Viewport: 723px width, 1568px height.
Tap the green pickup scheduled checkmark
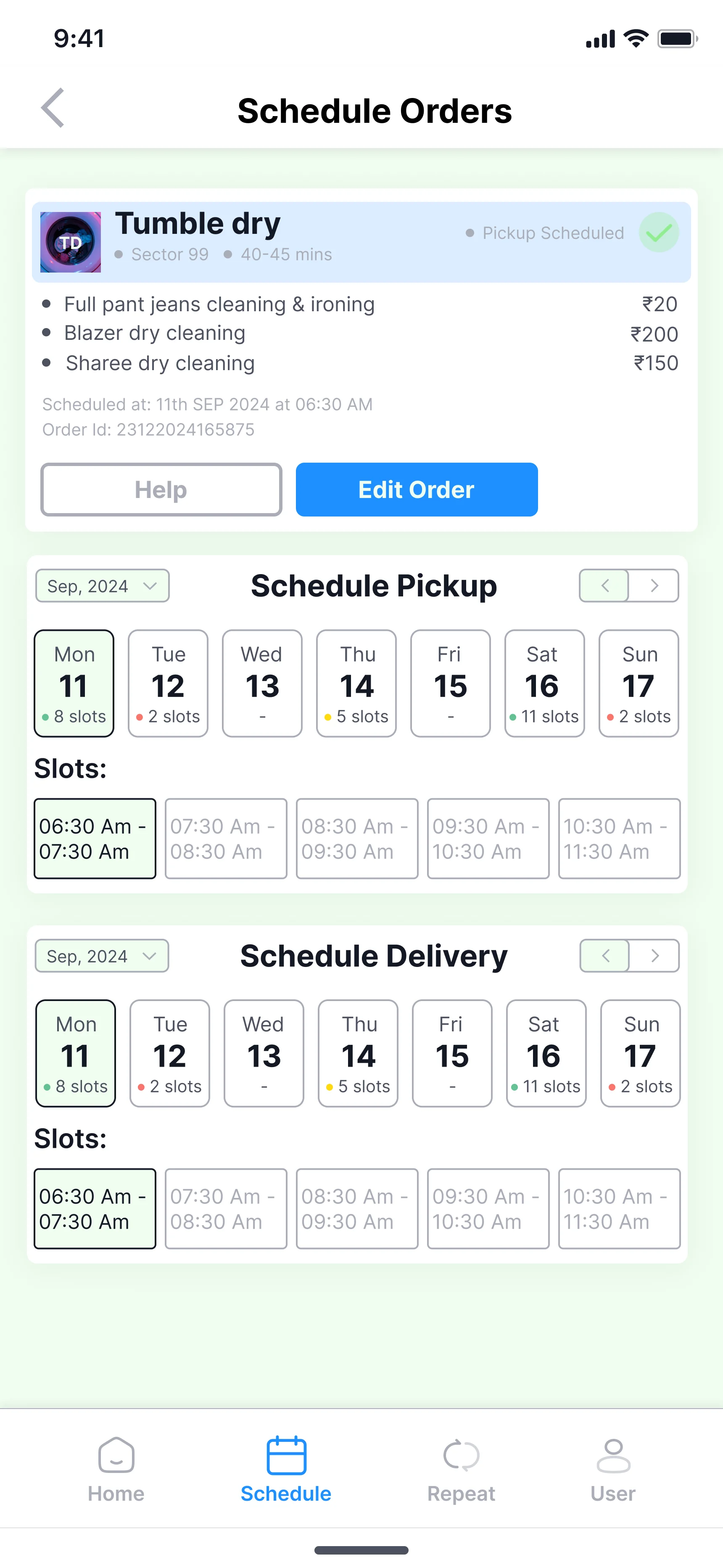(x=659, y=233)
